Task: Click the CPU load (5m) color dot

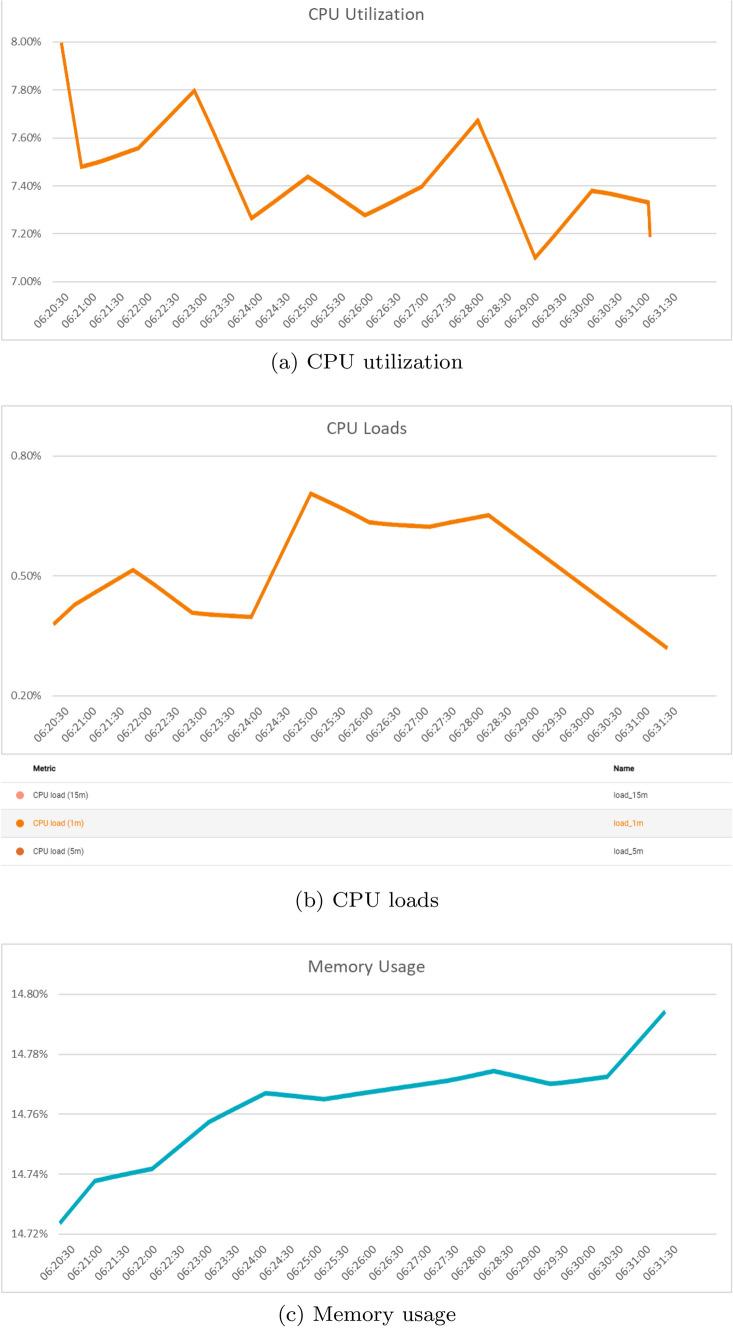Action: pyautogui.click(x=20, y=851)
